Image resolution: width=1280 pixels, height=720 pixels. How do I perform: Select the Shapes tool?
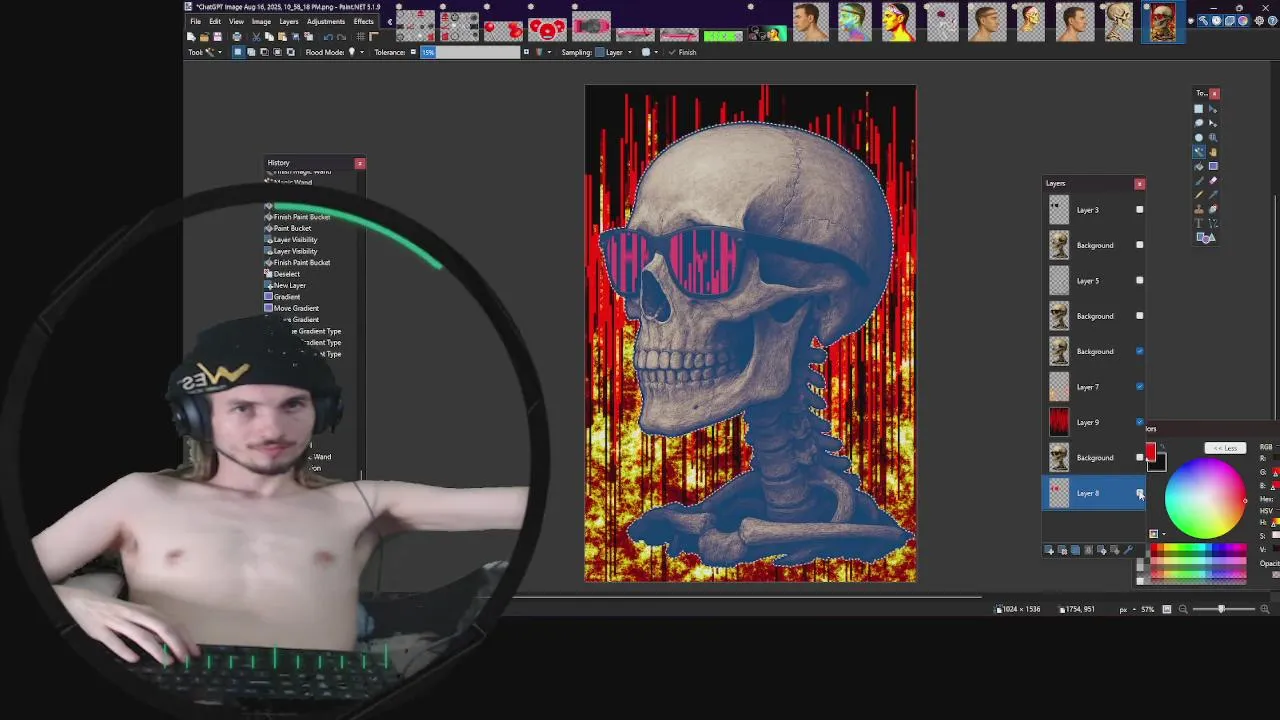1206,237
